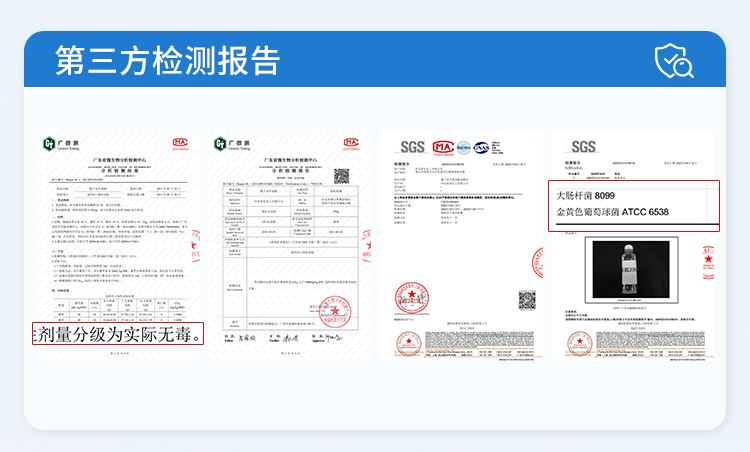This screenshot has width=750, height=452.
Task: Click the red MA mark on second report
Action: (x=351, y=143)
